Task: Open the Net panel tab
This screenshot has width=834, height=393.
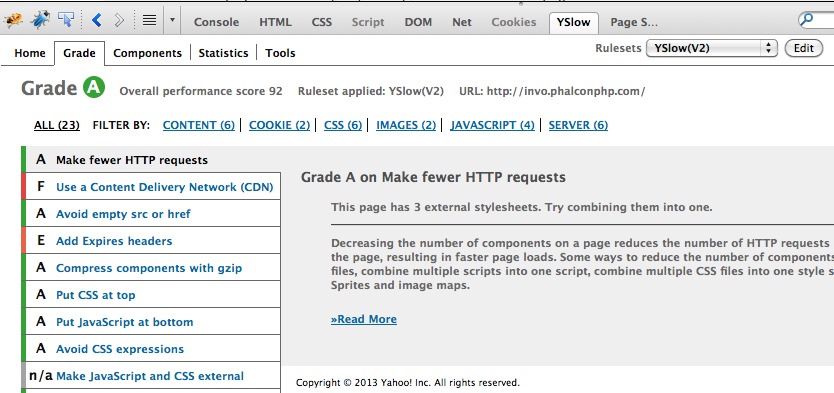Action: 462,22
